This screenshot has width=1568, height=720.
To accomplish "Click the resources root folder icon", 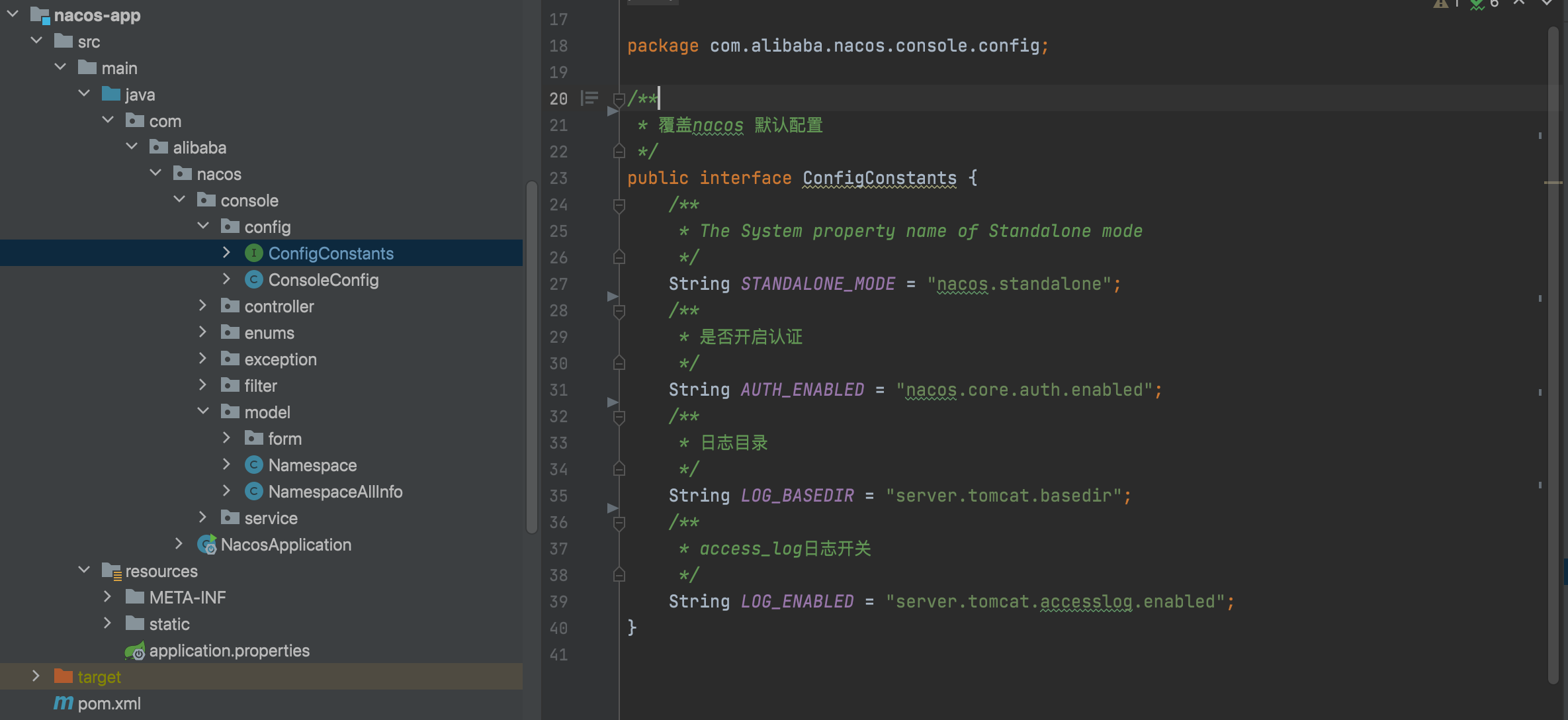I will coord(111,571).
